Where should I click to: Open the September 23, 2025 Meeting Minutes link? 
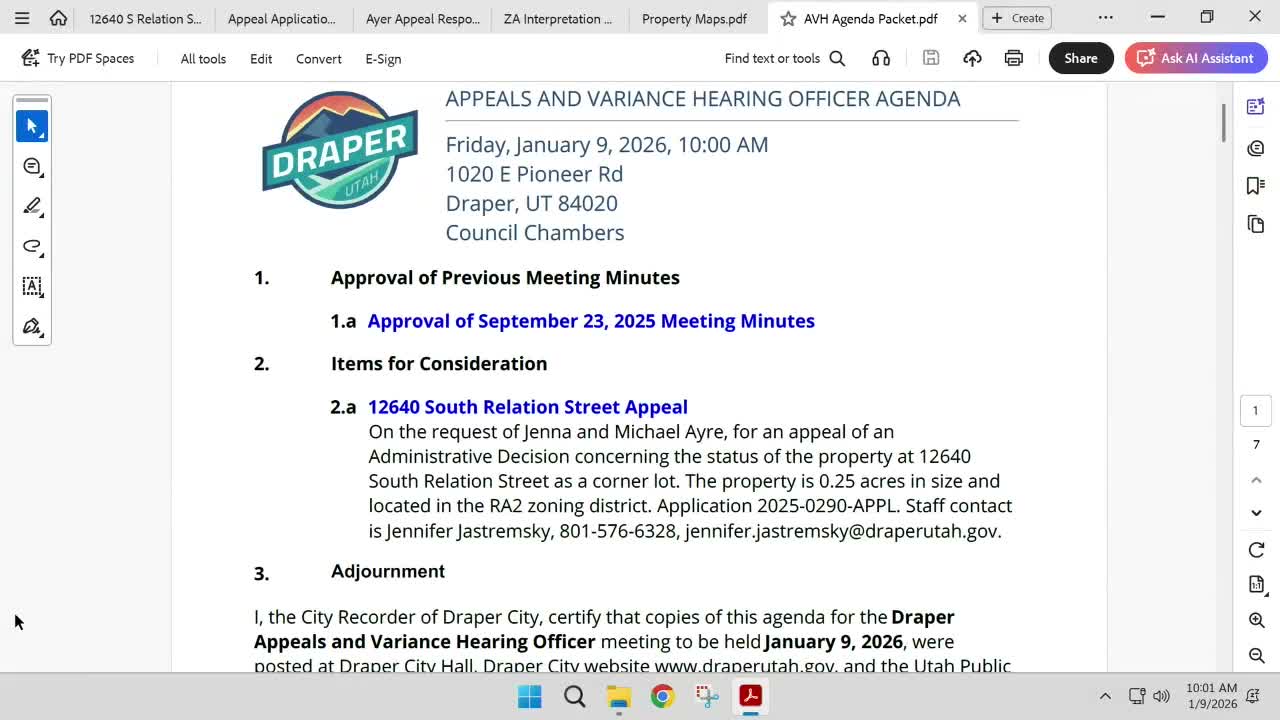point(591,321)
